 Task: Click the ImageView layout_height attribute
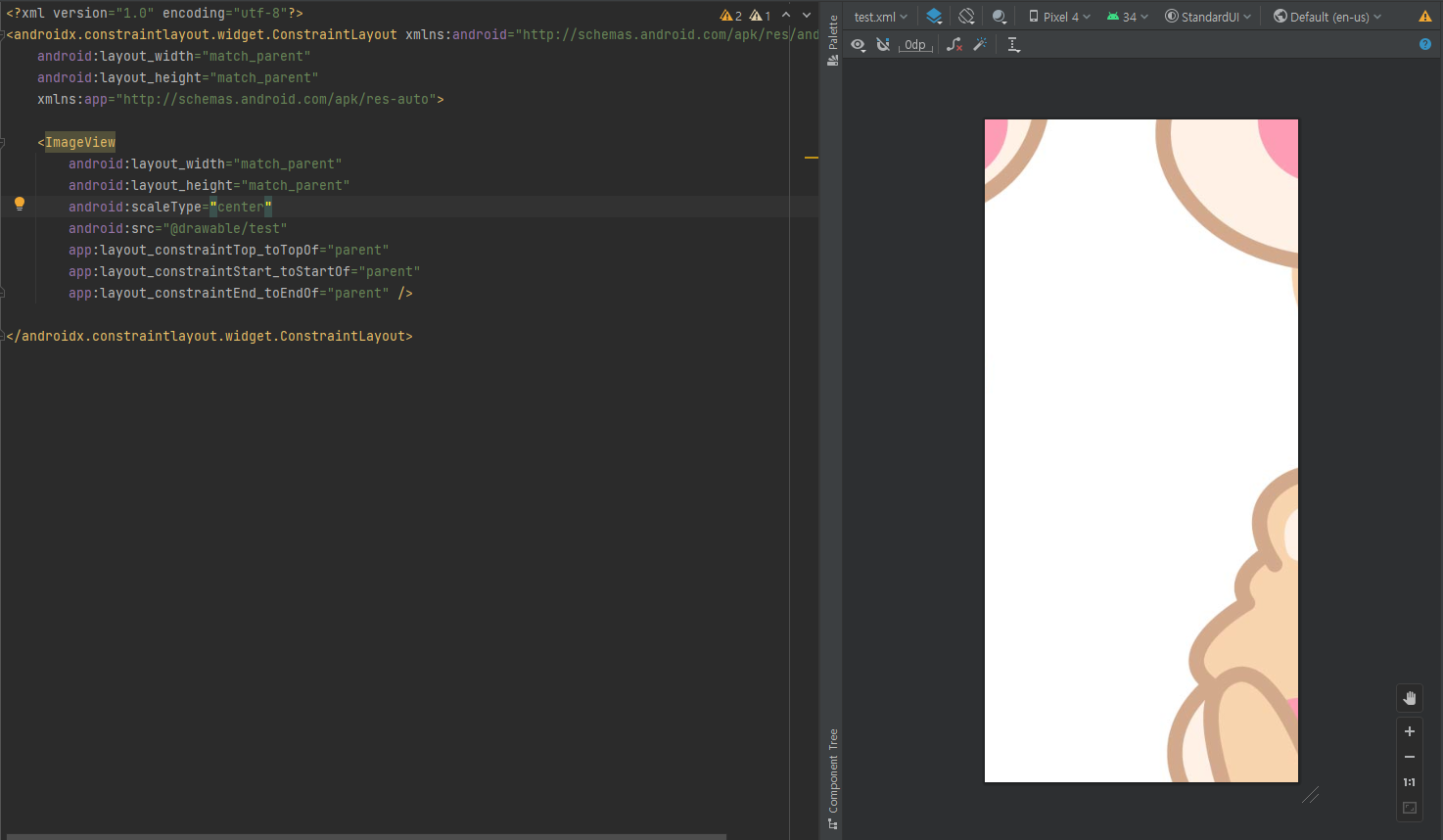(209, 185)
